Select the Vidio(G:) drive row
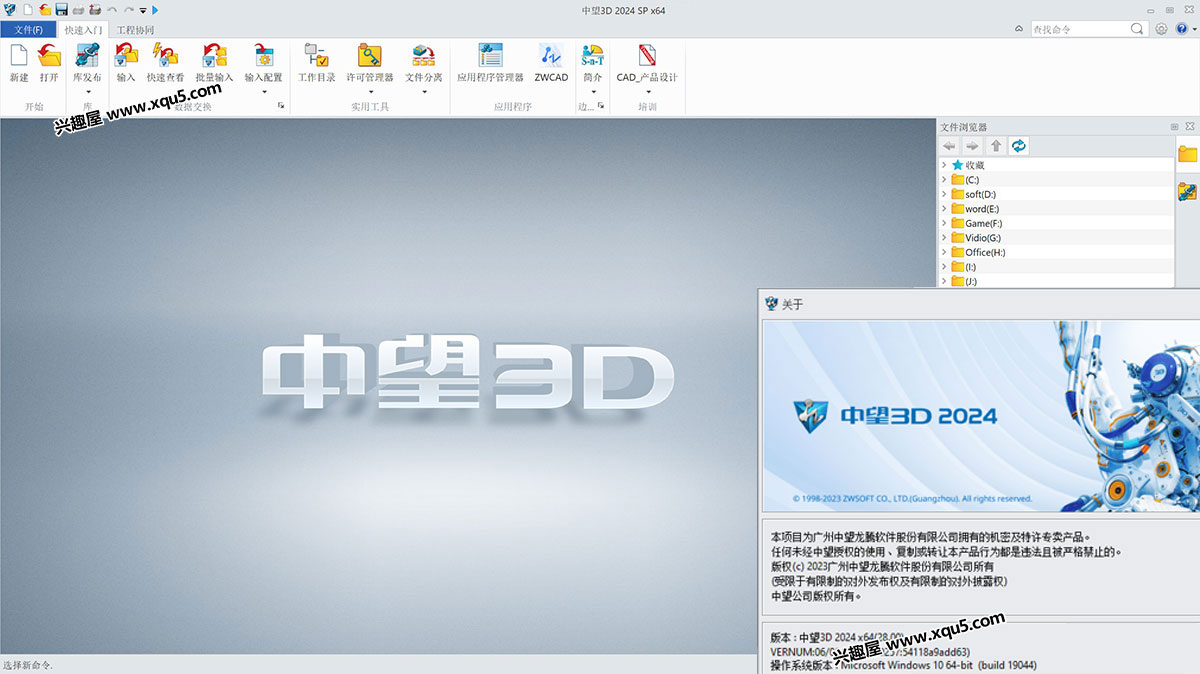 [1056, 238]
